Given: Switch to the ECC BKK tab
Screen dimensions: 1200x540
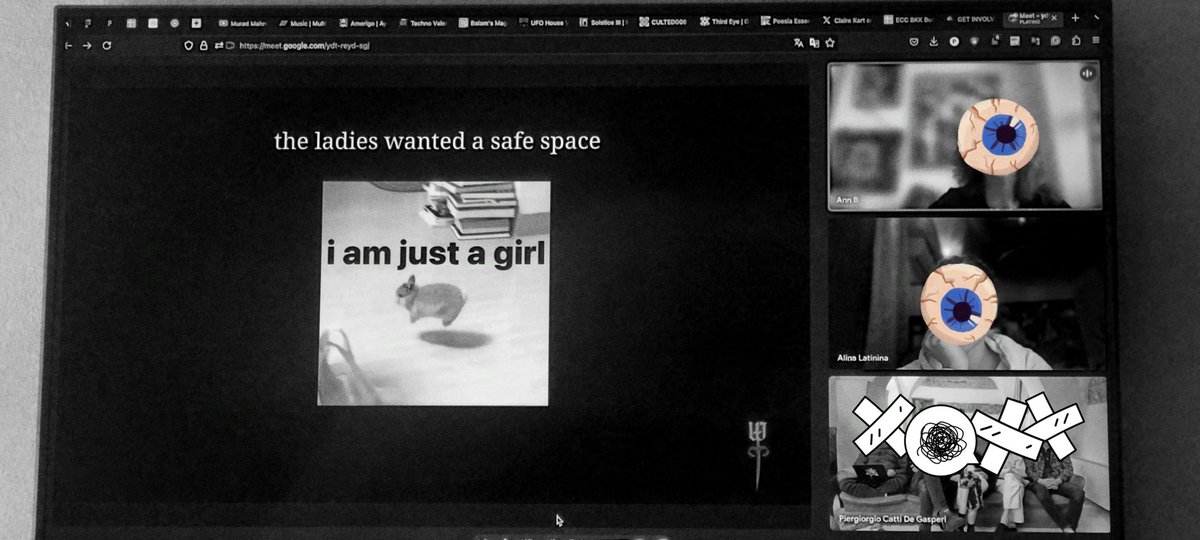Looking at the screenshot, I should [906, 20].
